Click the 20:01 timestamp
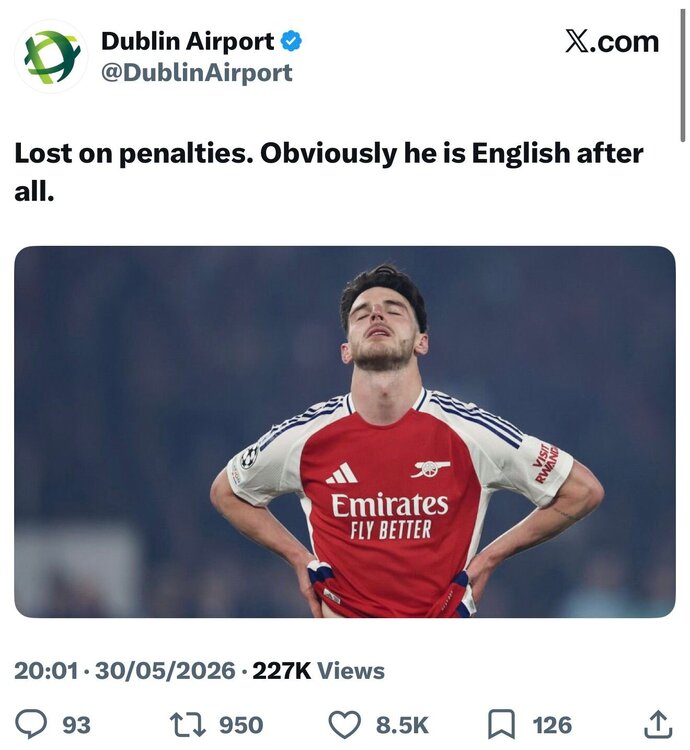This screenshot has height=750, width=690. (46, 671)
